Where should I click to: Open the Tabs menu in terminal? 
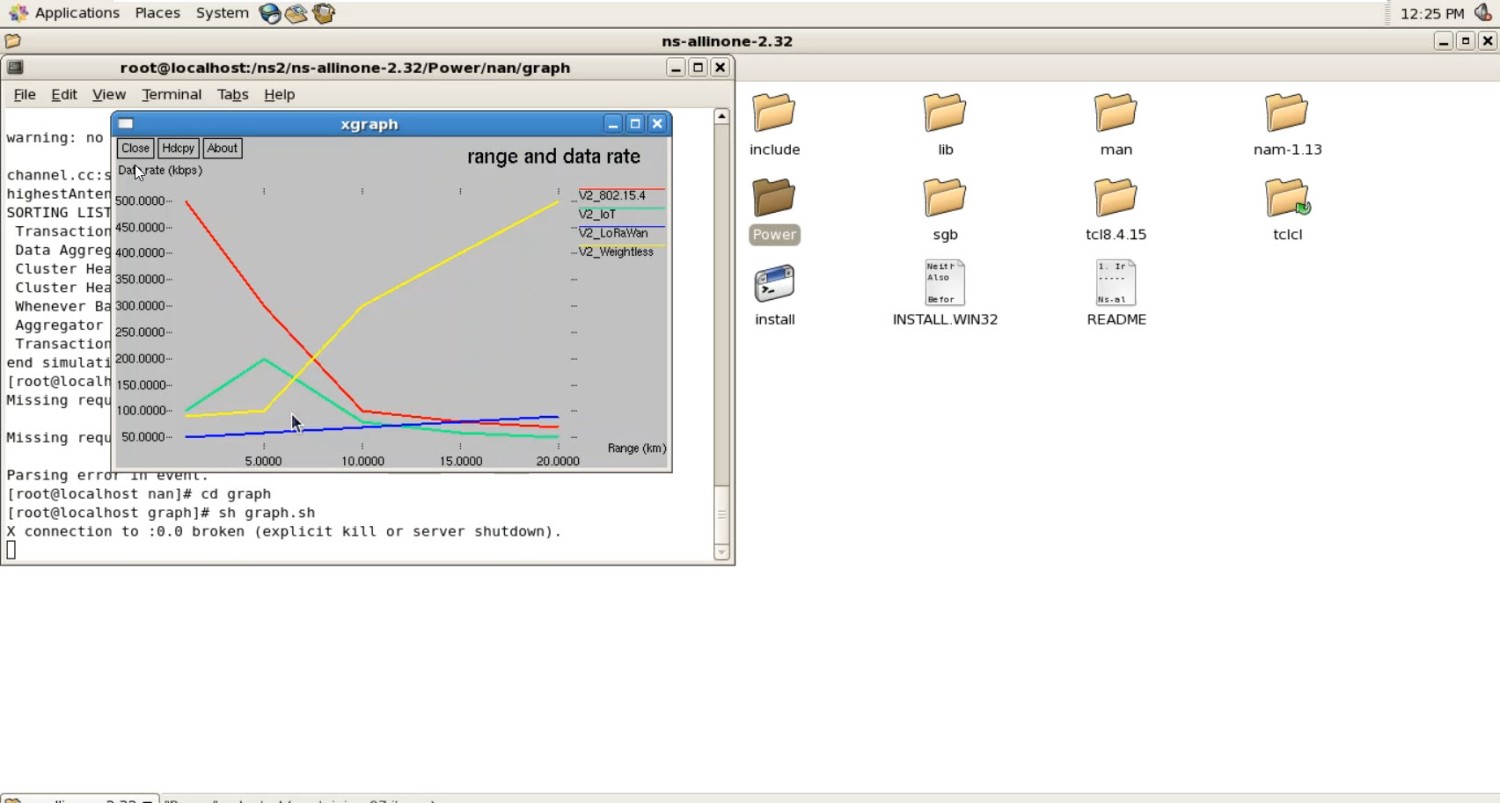click(232, 94)
